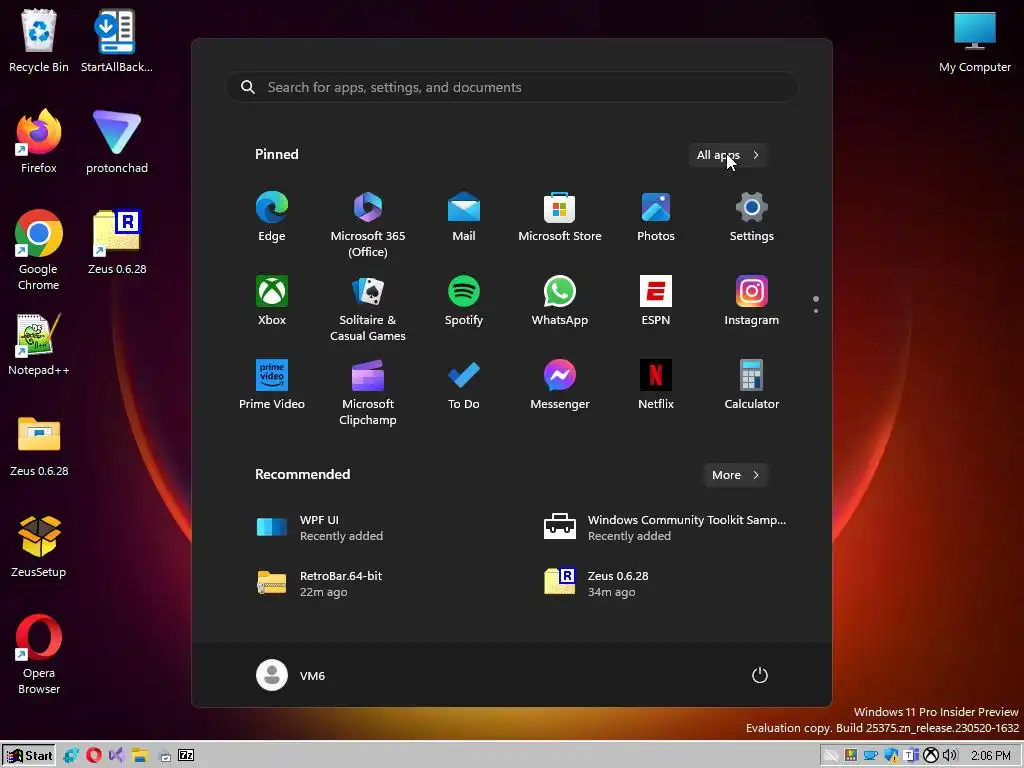This screenshot has width=1024, height=768.
Task: Select Zeus 0.6.28 shortcut with R badge
Action: [x=117, y=242]
